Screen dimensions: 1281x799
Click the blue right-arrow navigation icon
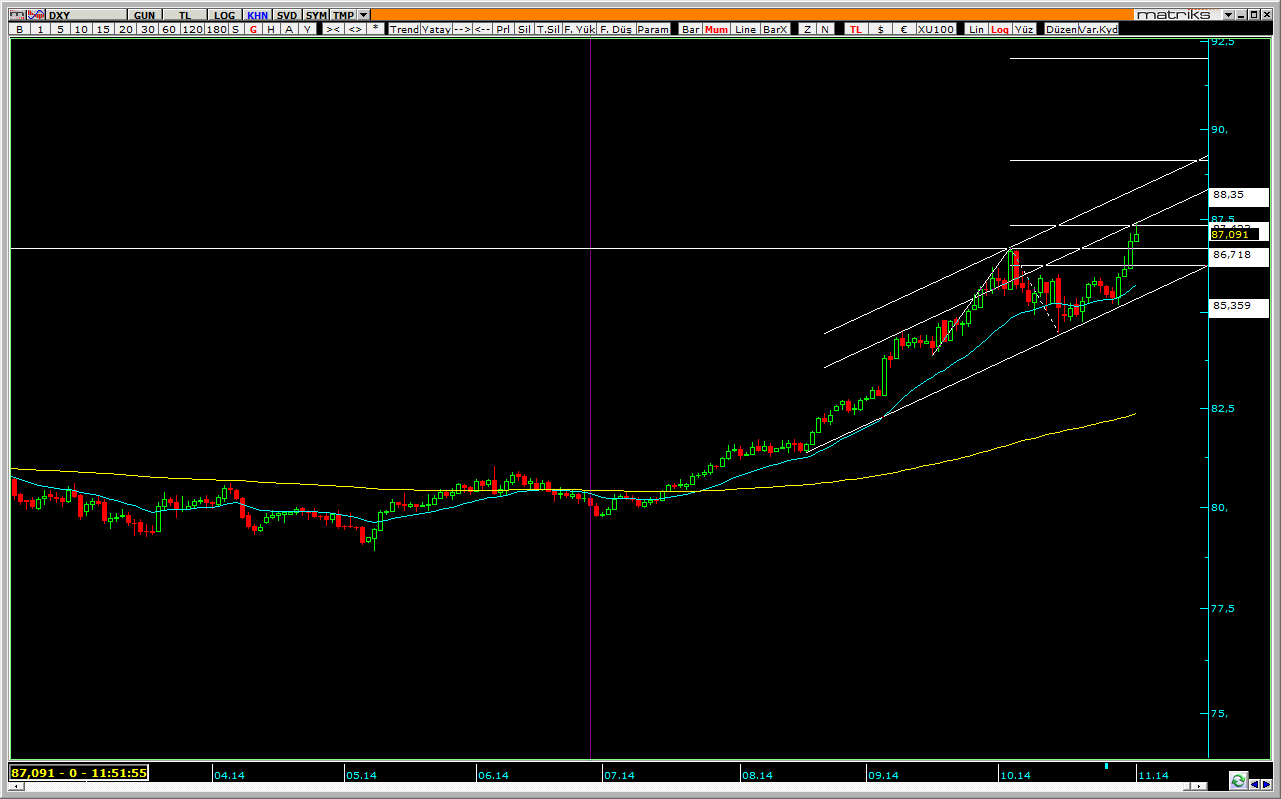1266,784
